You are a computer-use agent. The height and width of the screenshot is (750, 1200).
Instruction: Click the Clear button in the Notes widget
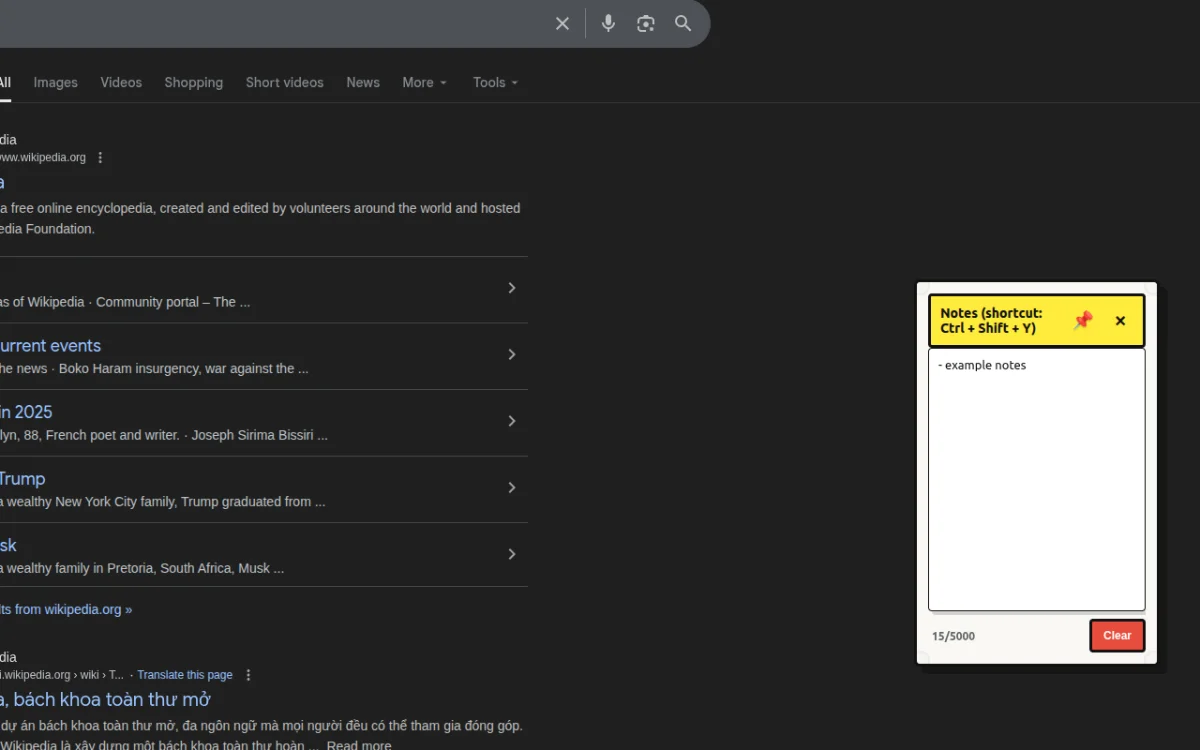point(1117,635)
